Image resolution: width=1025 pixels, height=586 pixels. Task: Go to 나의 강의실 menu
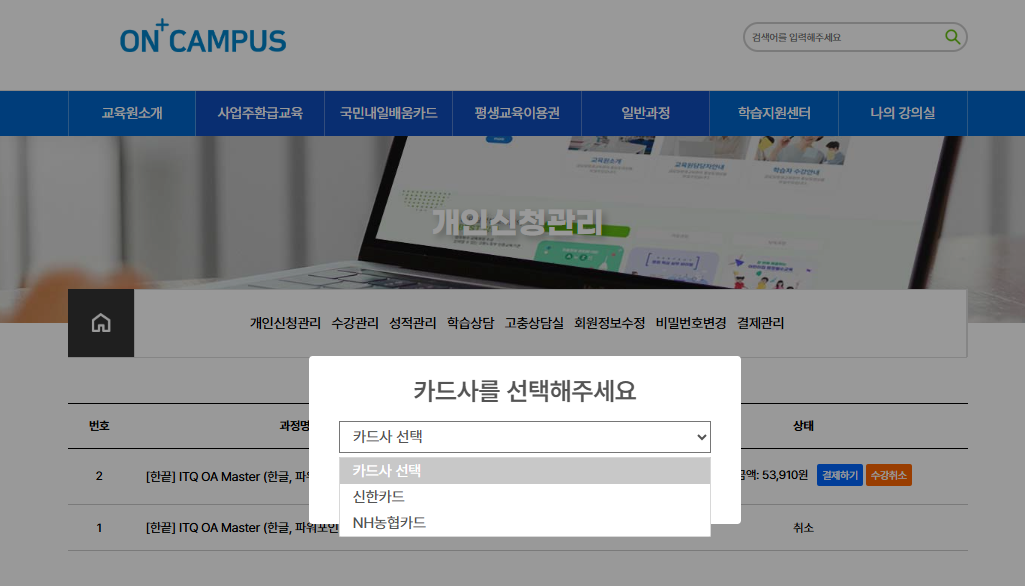click(x=902, y=113)
